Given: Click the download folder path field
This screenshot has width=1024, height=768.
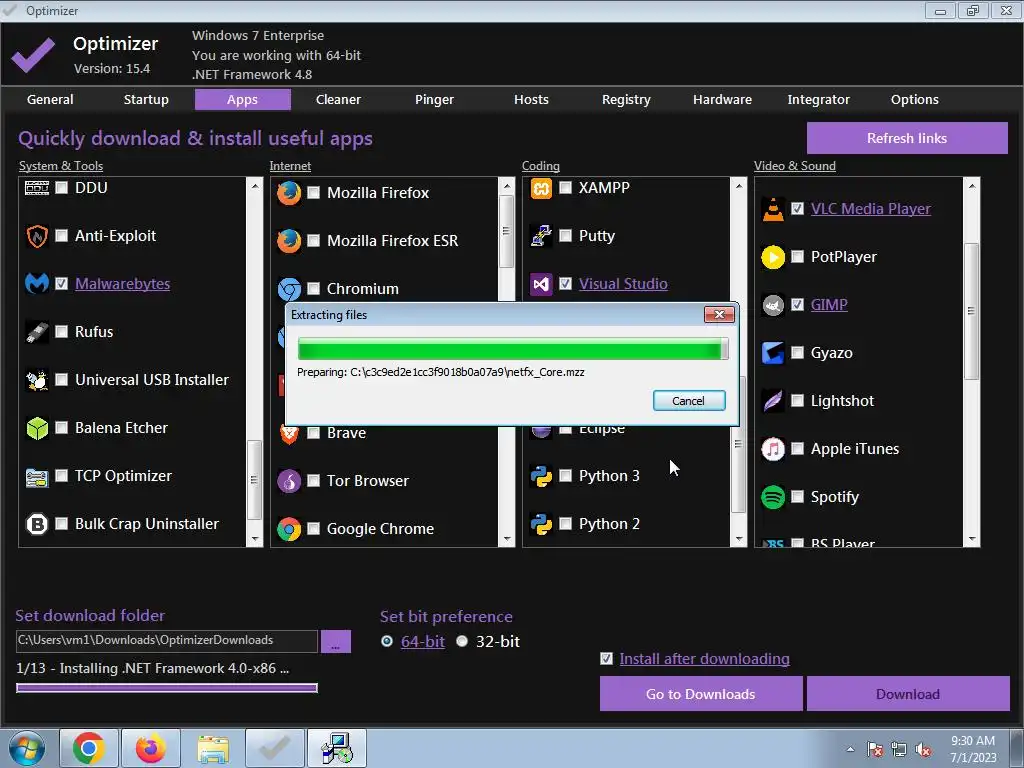Looking at the screenshot, I should coord(167,641).
